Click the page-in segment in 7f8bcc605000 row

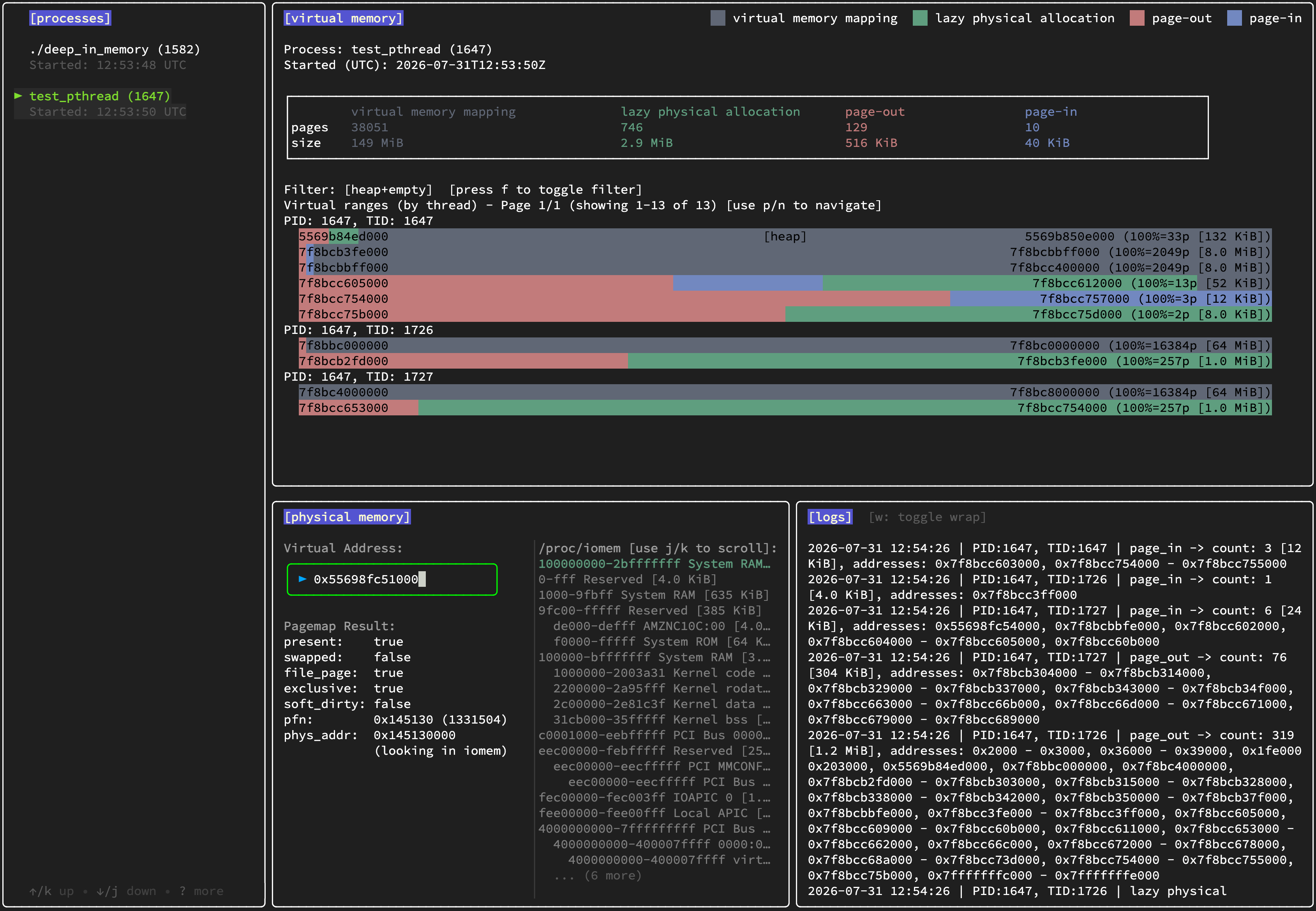pos(748,283)
